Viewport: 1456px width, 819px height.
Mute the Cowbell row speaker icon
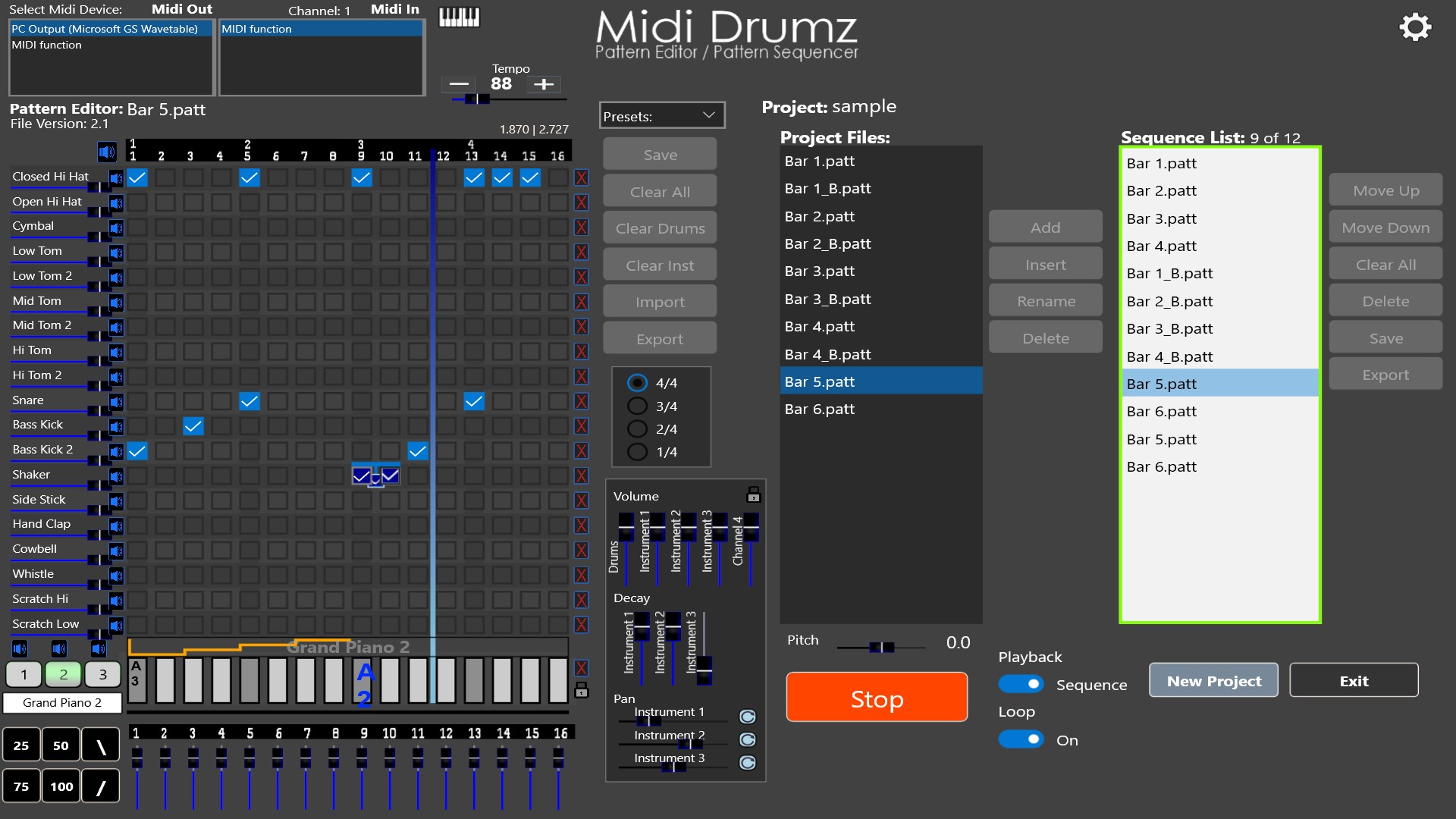click(x=116, y=551)
